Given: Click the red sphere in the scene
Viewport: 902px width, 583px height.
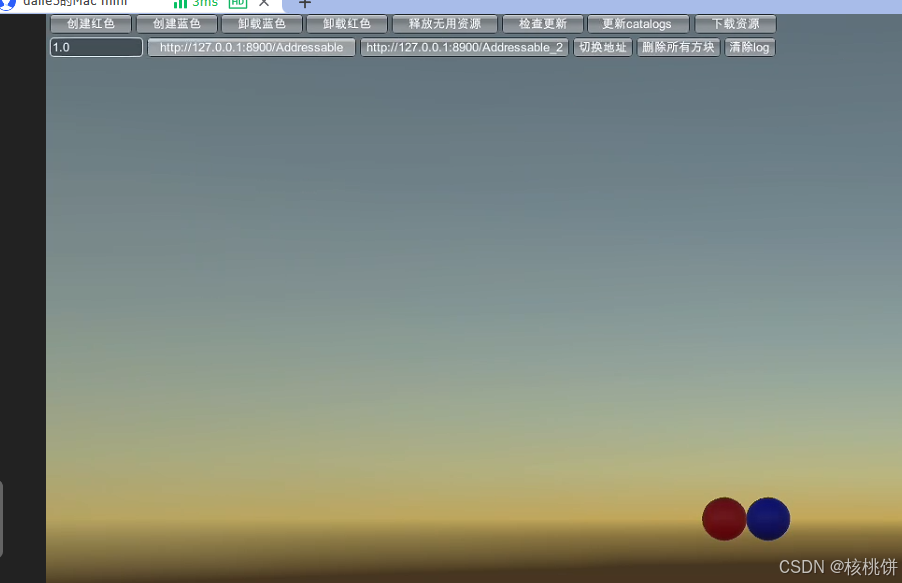Looking at the screenshot, I should point(724,519).
